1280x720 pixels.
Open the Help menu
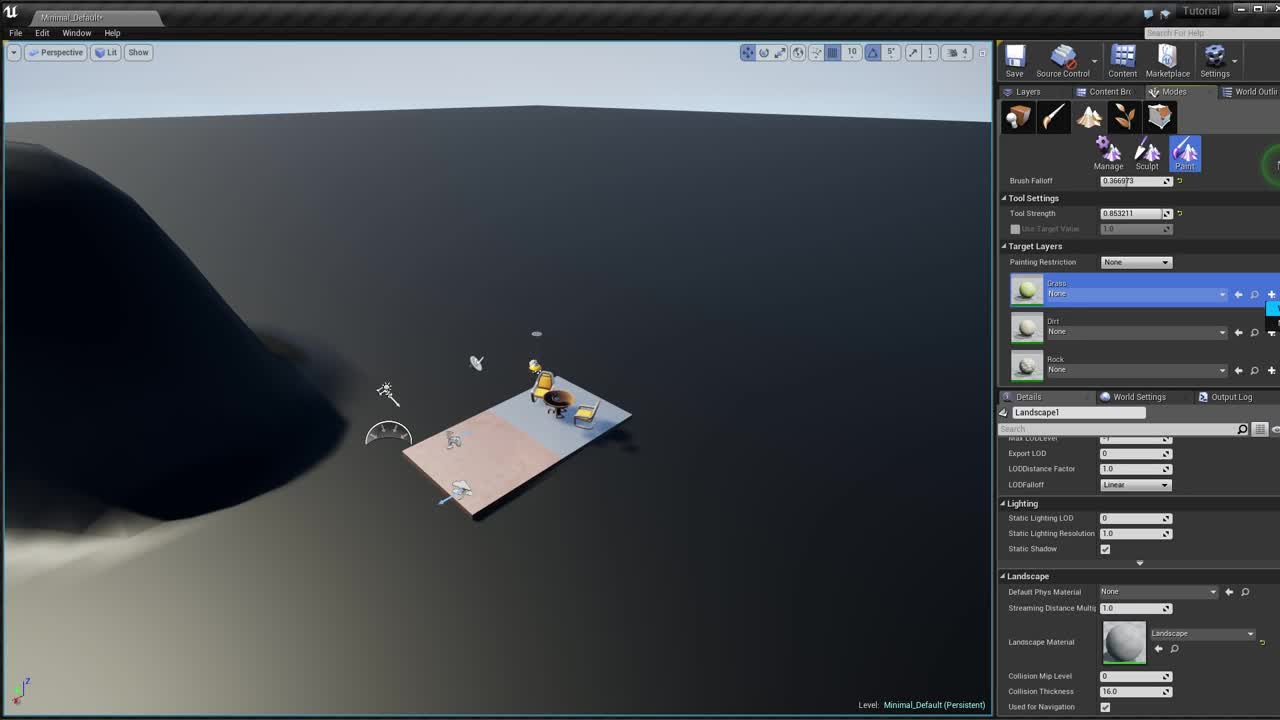112,33
